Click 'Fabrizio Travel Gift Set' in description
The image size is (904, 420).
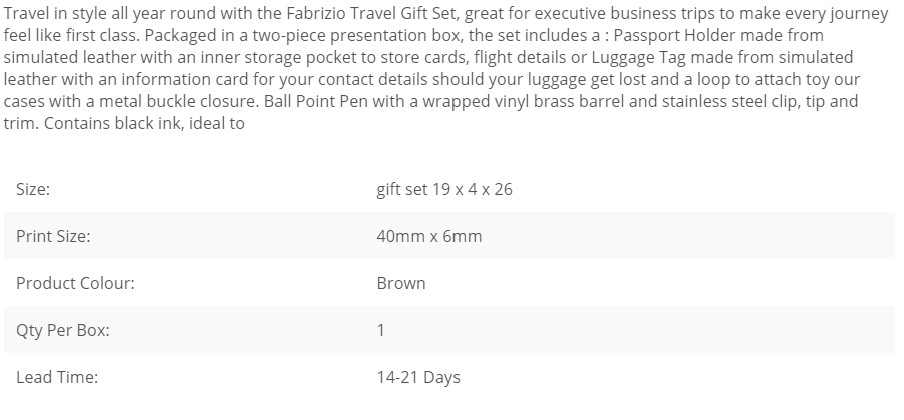coord(372,13)
